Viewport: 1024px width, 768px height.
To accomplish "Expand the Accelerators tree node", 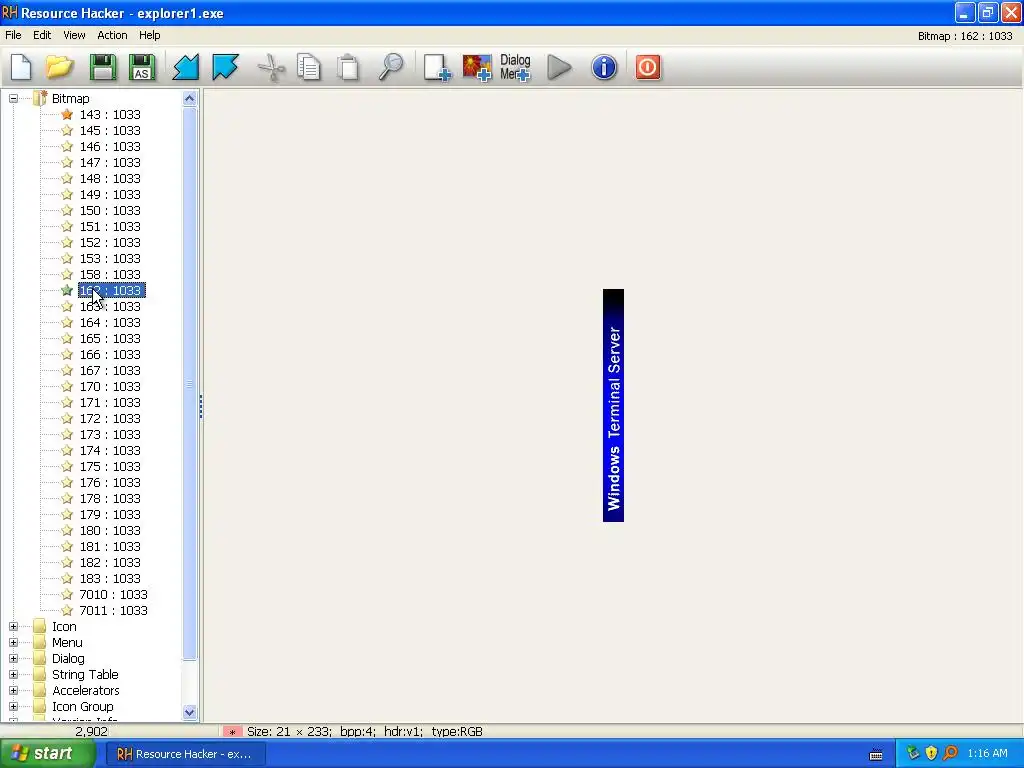I will [x=13, y=690].
